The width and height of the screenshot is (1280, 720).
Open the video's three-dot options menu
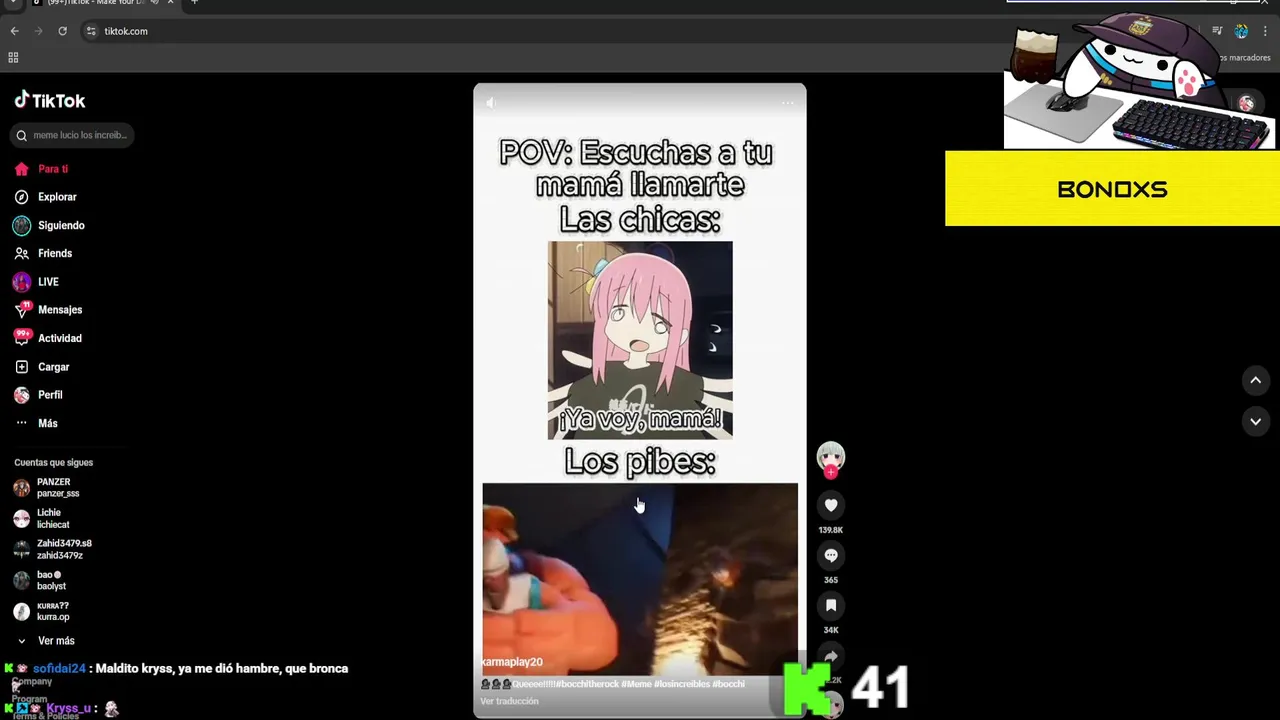(788, 103)
